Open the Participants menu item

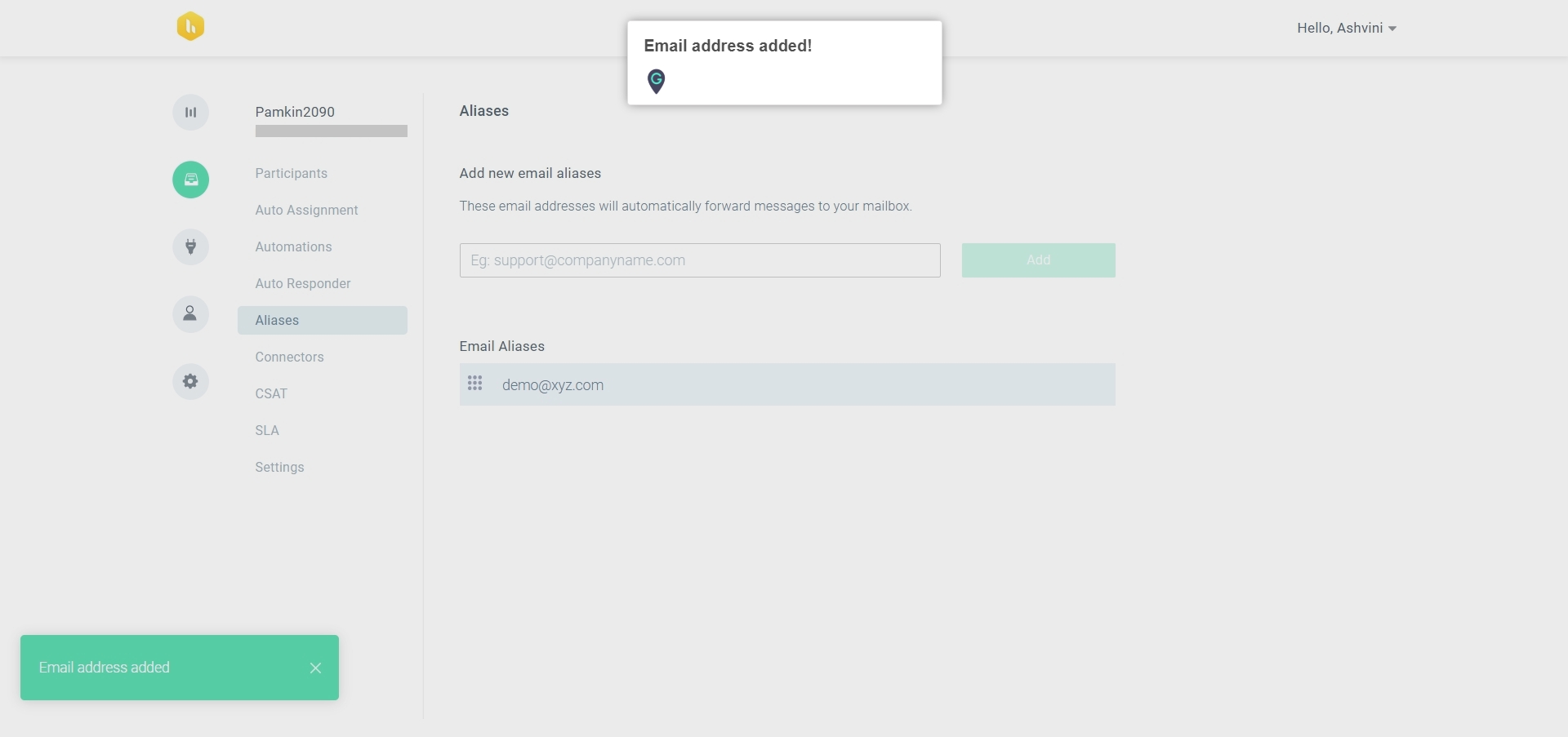point(291,173)
